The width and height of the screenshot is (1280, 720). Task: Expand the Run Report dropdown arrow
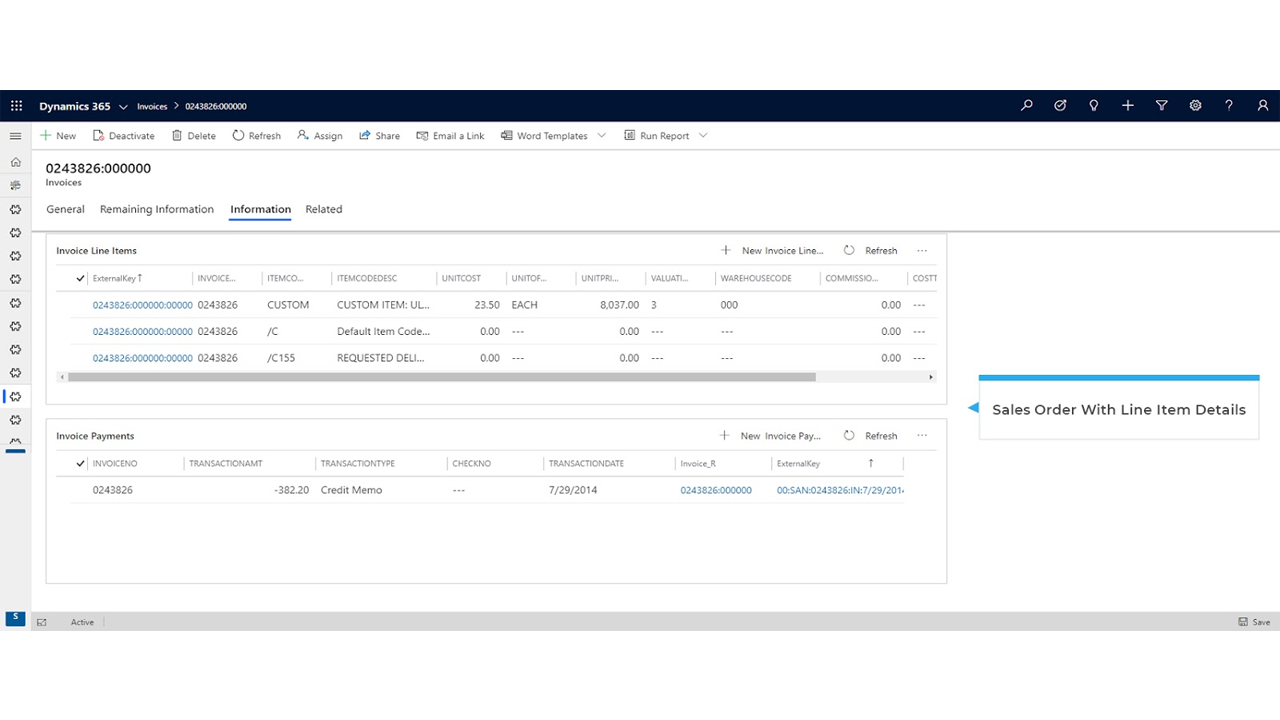tap(703, 136)
